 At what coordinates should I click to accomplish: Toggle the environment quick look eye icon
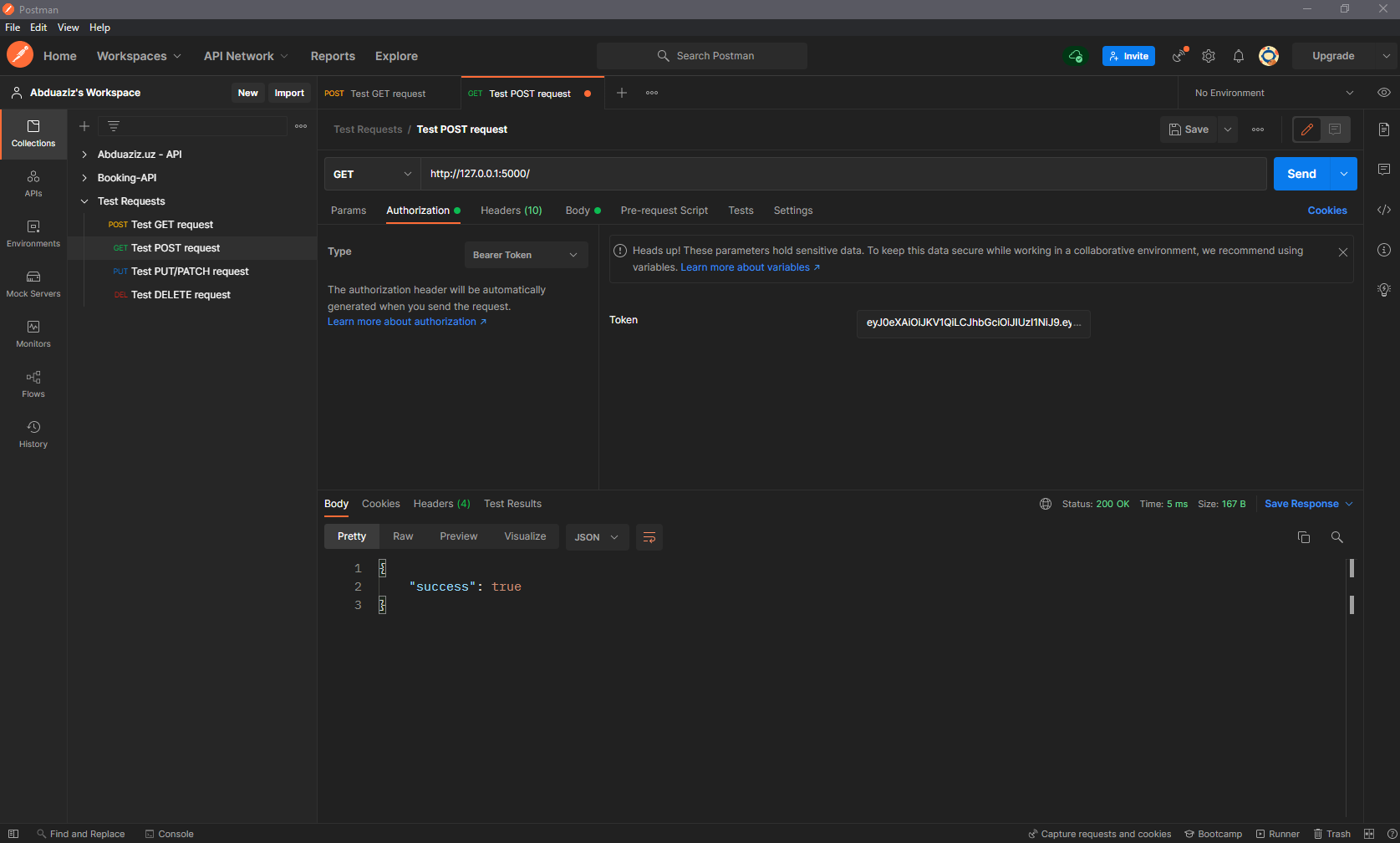[x=1384, y=93]
